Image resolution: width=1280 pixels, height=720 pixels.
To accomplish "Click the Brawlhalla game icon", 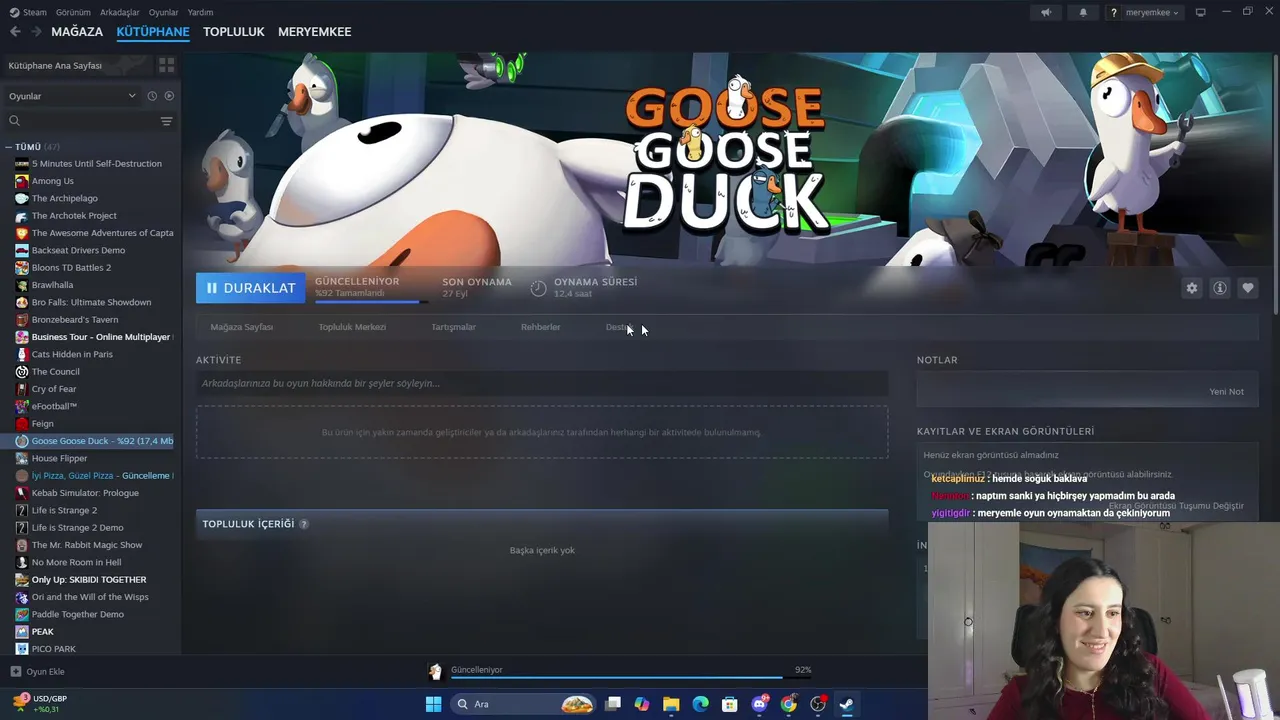I will (22, 285).
